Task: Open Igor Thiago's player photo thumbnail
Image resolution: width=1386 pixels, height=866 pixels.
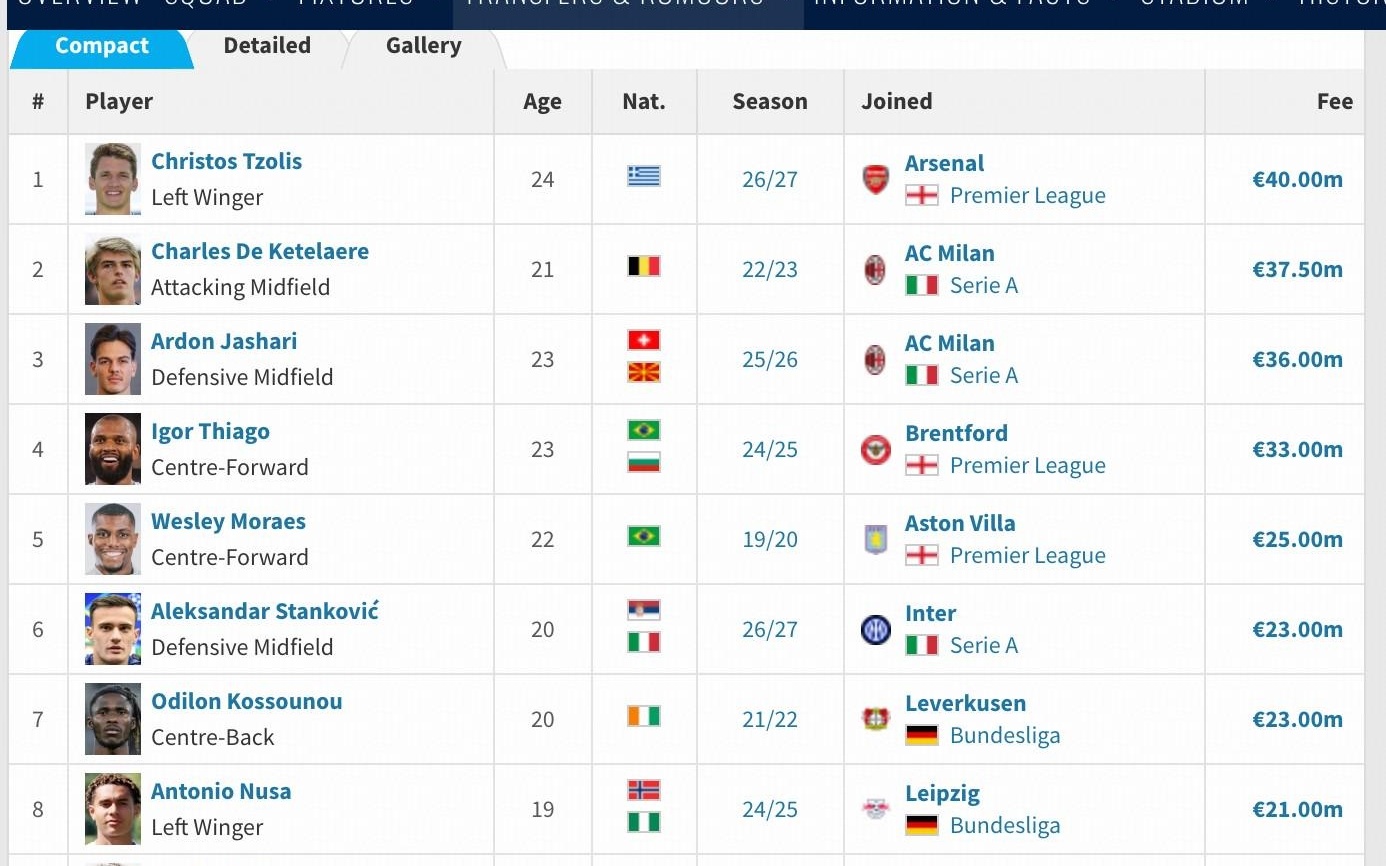Action: click(x=112, y=449)
